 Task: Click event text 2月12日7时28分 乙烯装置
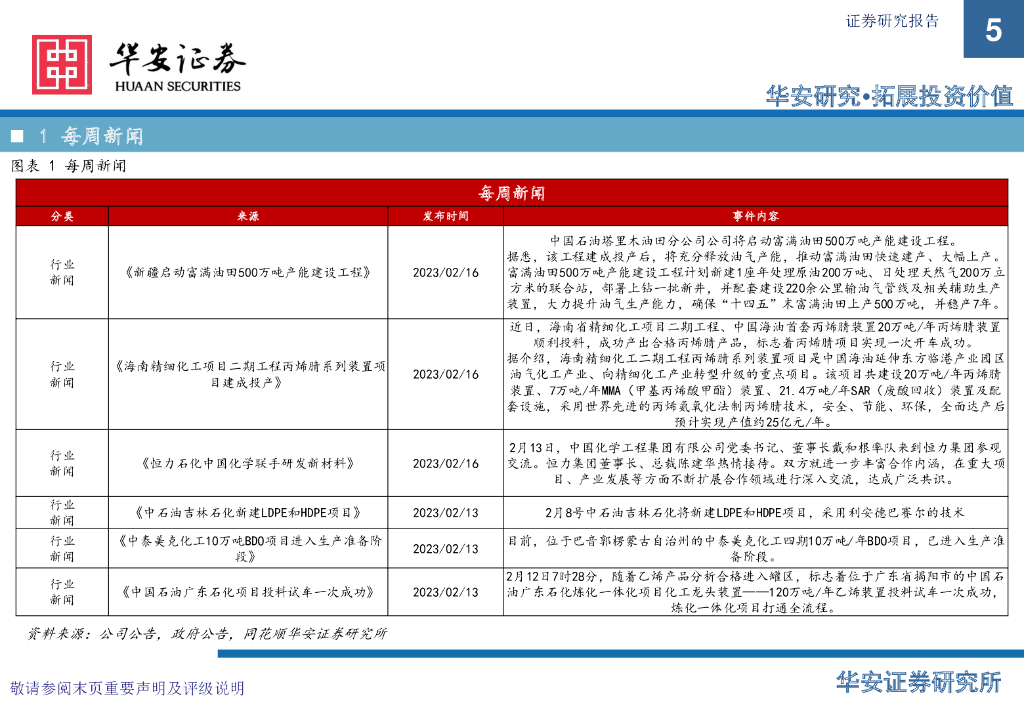point(756,592)
